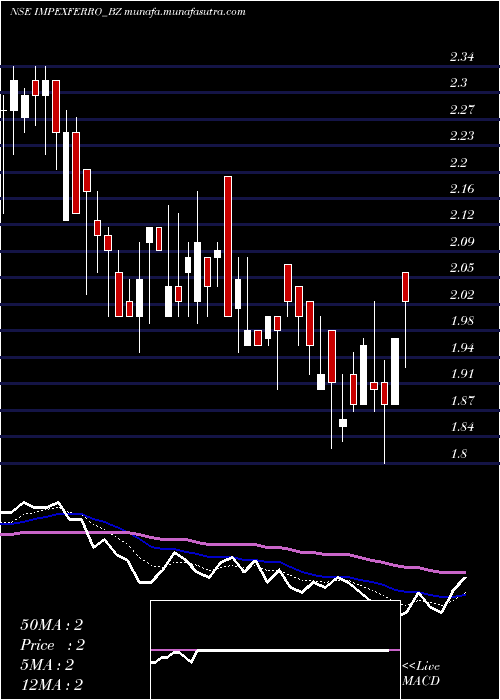
Task: Click the 2.02 price axis label
Action: tap(462, 295)
